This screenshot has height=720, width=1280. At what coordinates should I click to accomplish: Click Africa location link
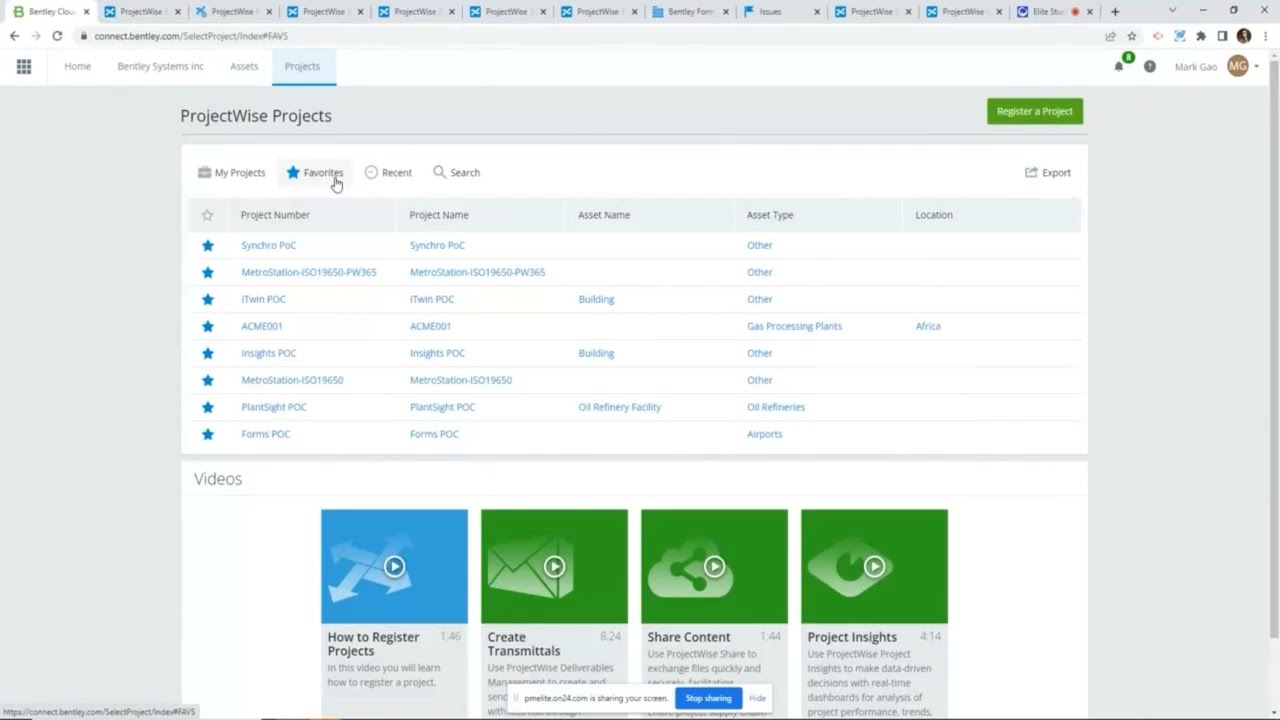928,326
